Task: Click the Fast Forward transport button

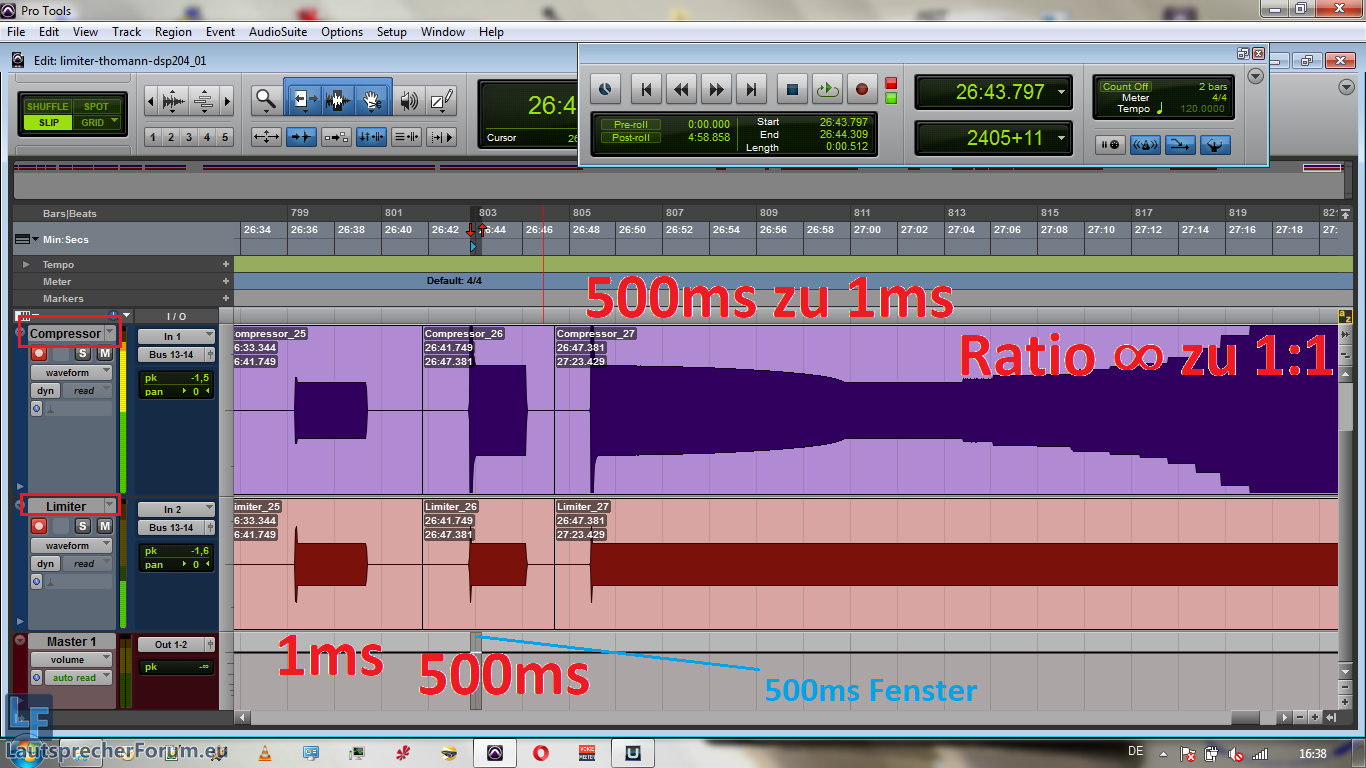Action: [716, 90]
